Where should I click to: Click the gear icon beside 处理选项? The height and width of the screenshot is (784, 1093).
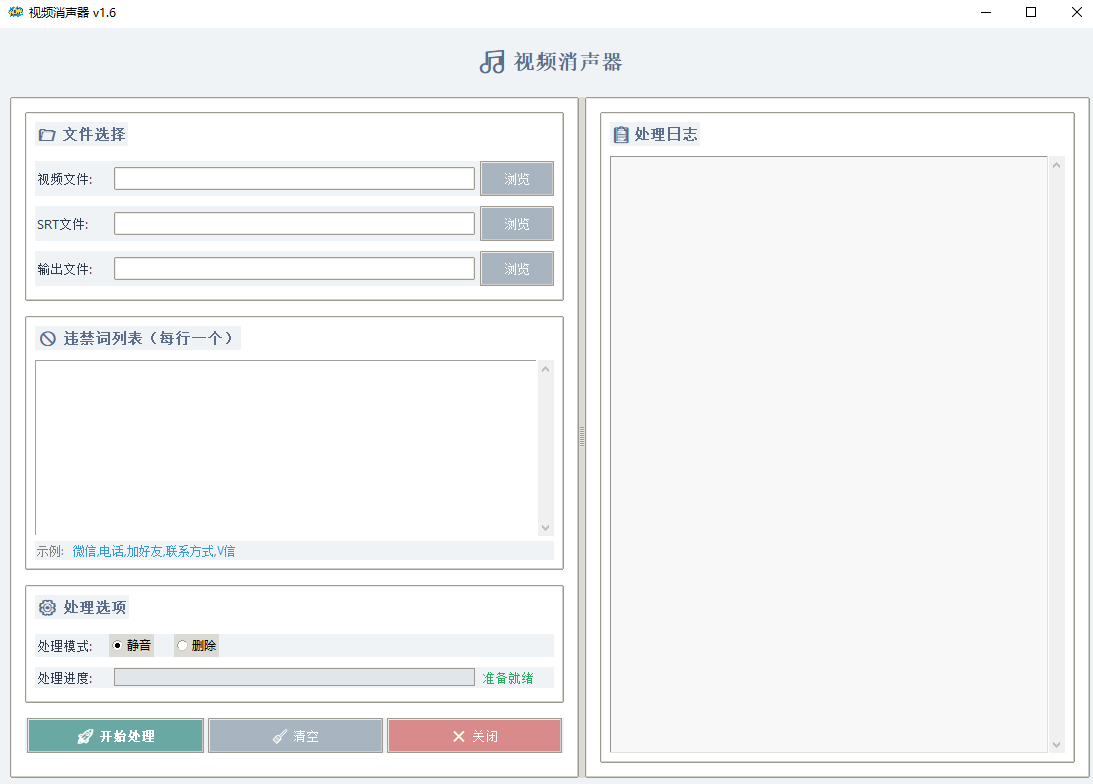coord(47,608)
